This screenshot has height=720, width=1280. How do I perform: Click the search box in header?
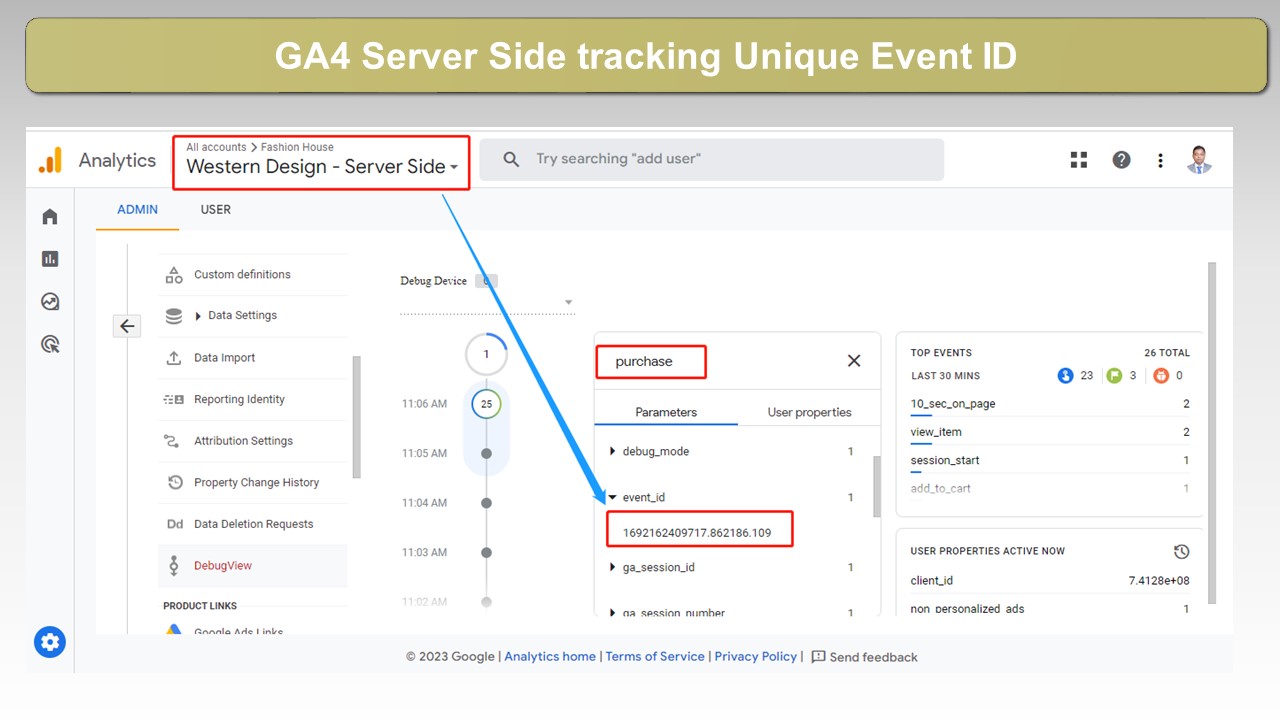coord(711,159)
